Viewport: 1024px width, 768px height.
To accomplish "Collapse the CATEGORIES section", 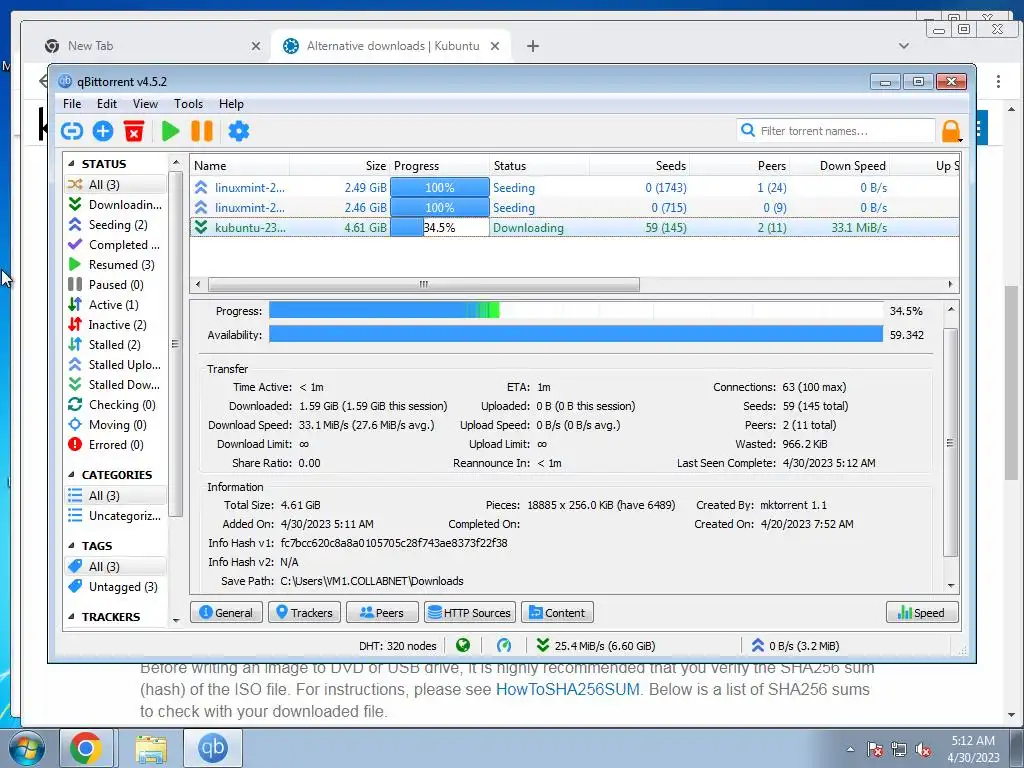I will point(71,475).
